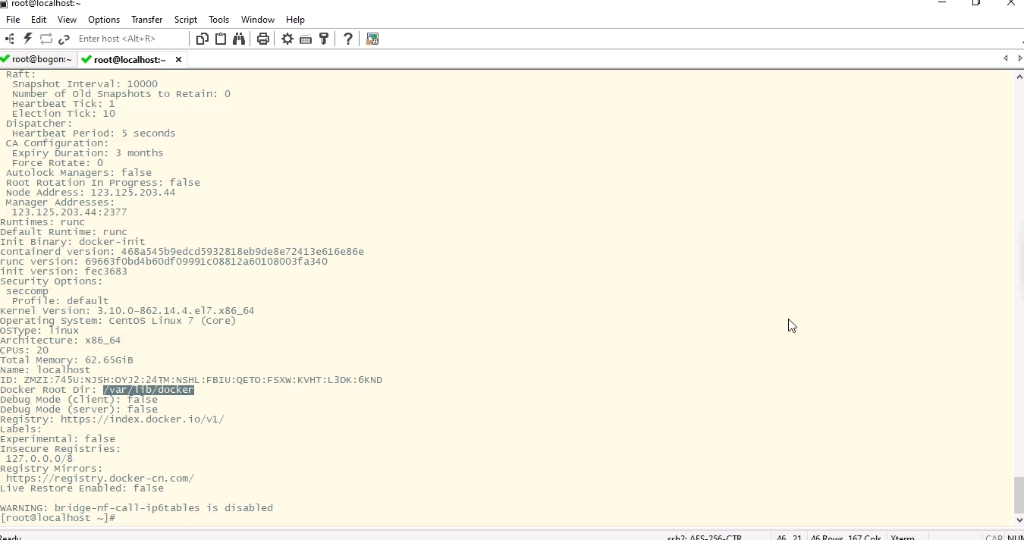The height and width of the screenshot is (540, 1024).
Task: Click the vertical scrollbar thumb in the terminal
Action: 1018,495
